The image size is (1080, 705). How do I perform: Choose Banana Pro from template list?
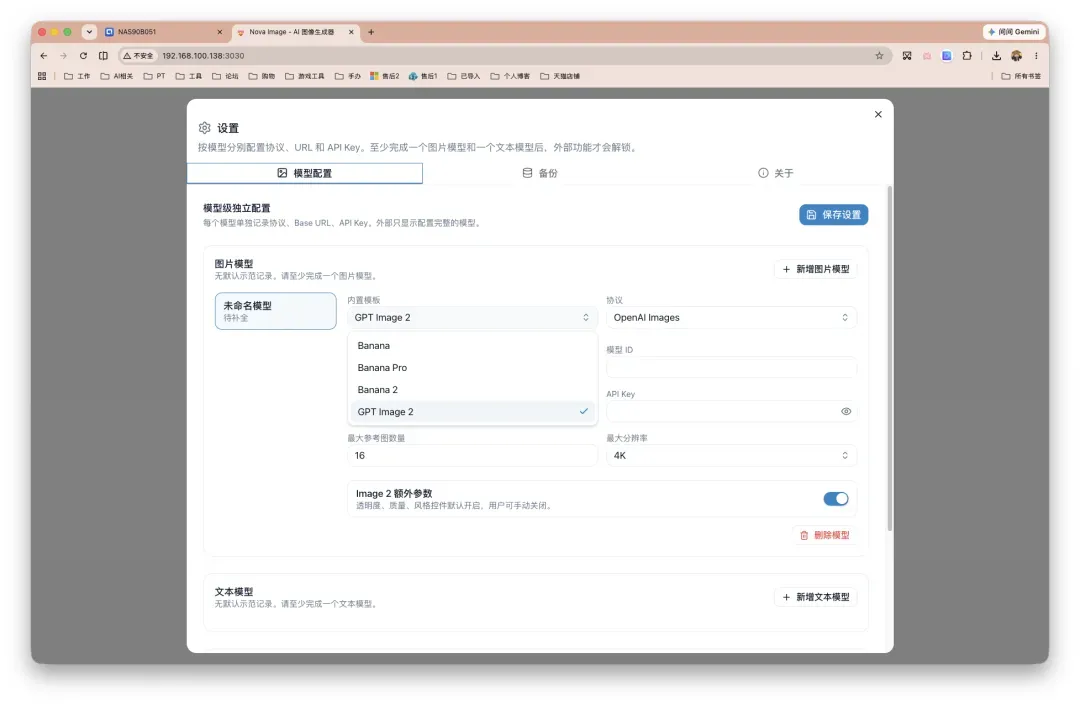[472, 368]
